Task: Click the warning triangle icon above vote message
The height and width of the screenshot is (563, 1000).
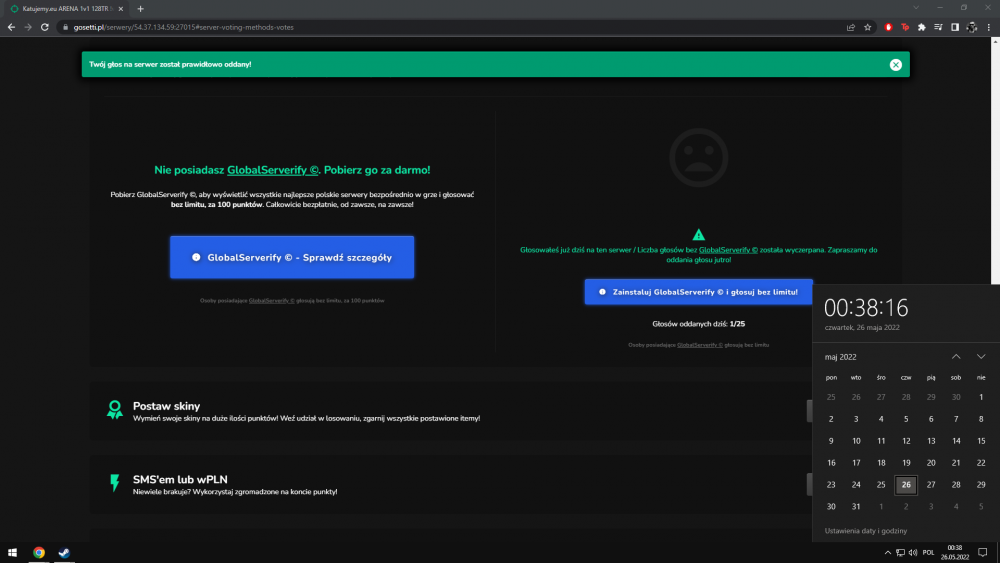Action: click(698, 235)
